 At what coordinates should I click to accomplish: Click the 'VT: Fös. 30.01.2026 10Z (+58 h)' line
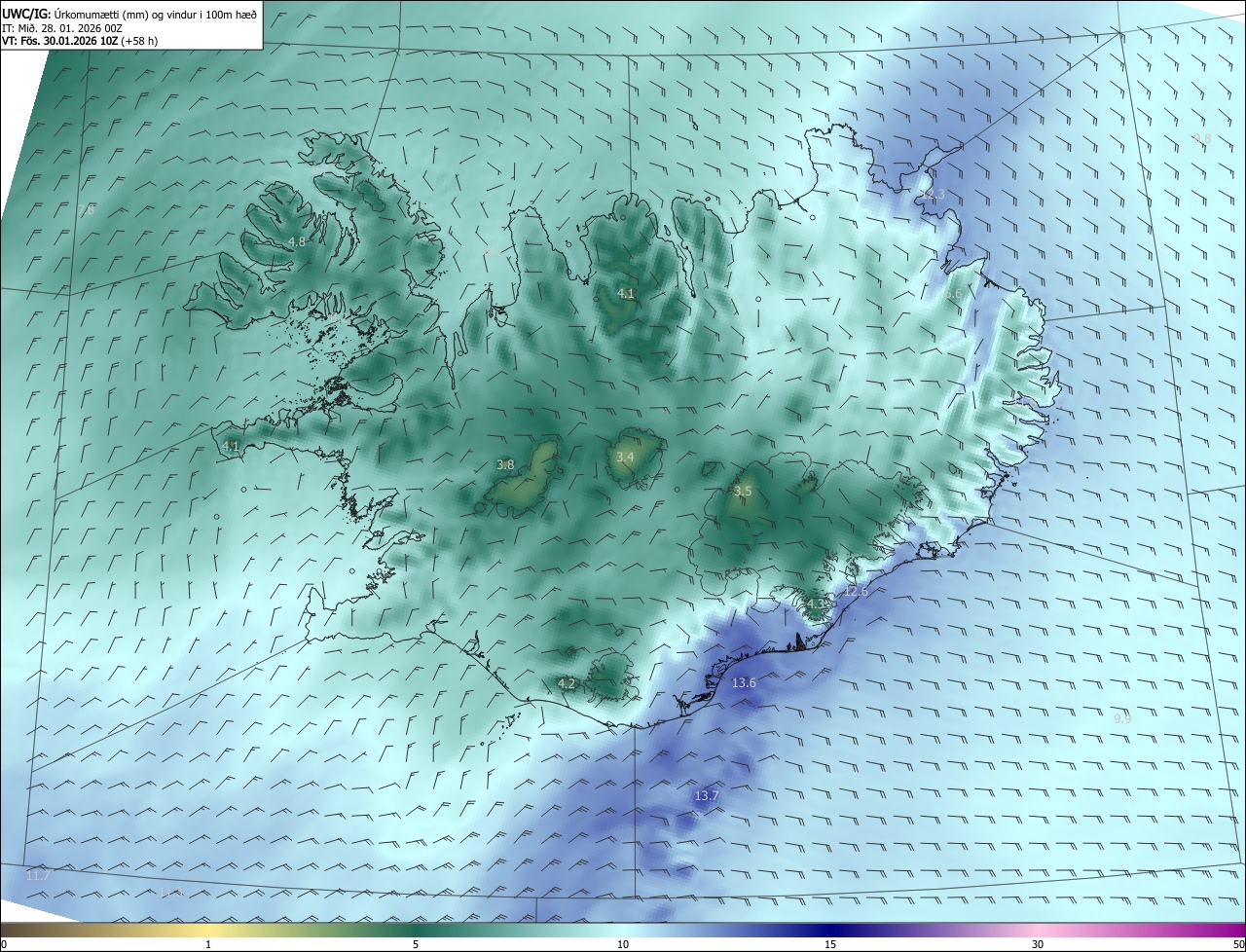point(80,41)
